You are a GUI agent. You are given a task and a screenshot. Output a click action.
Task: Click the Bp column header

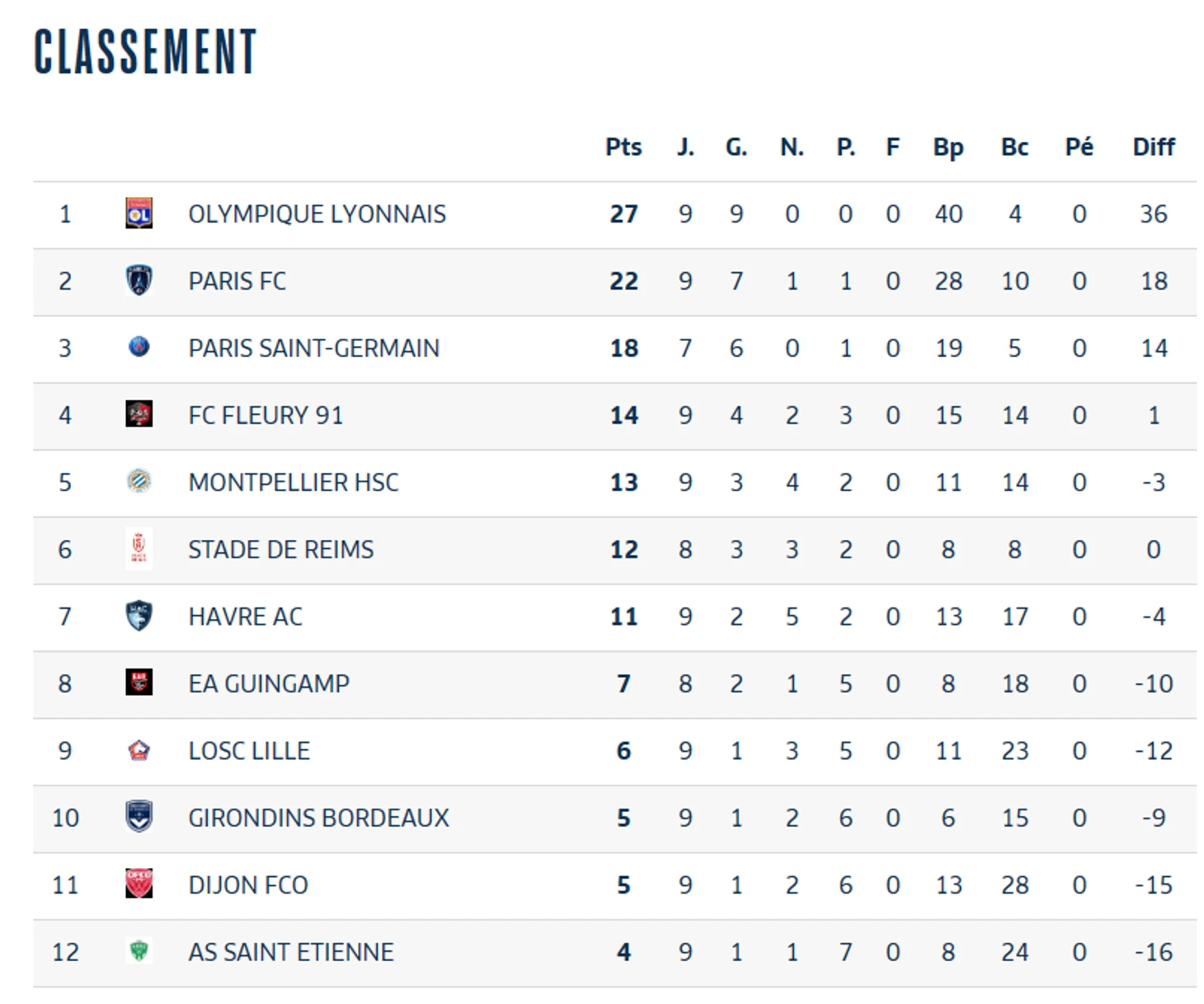coord(948,147)
